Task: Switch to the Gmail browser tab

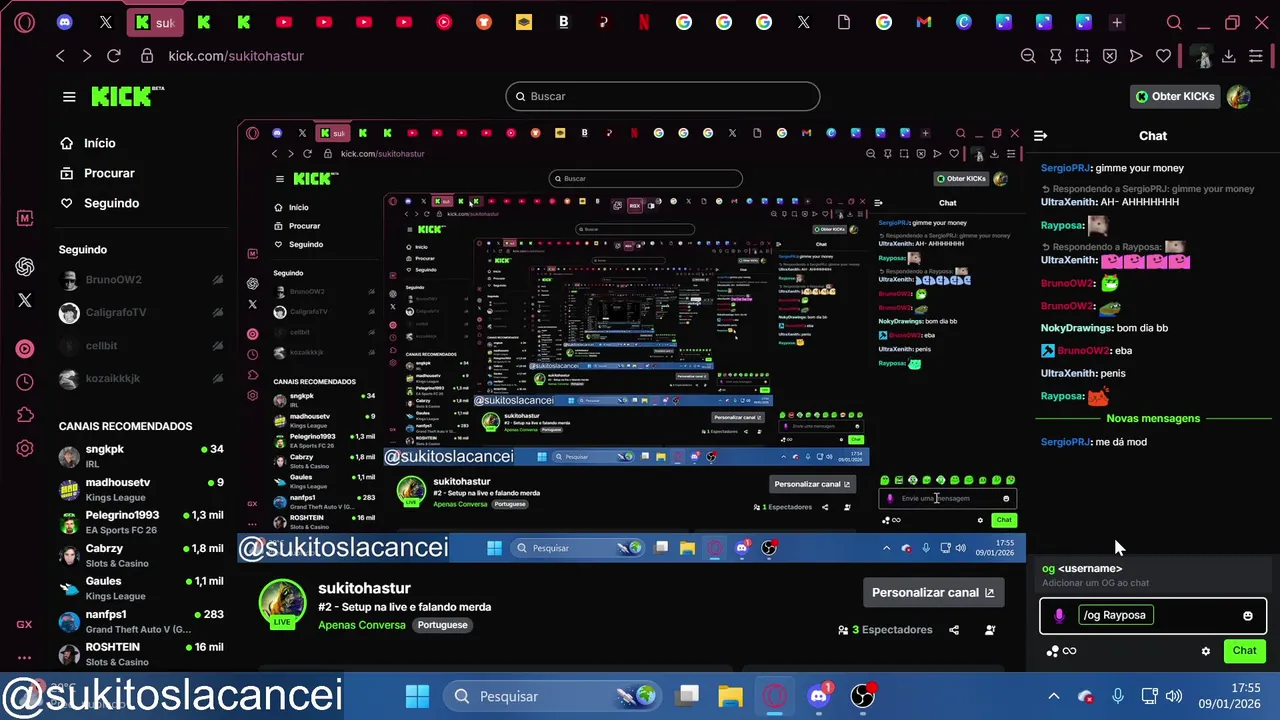Action: [924, 22]
